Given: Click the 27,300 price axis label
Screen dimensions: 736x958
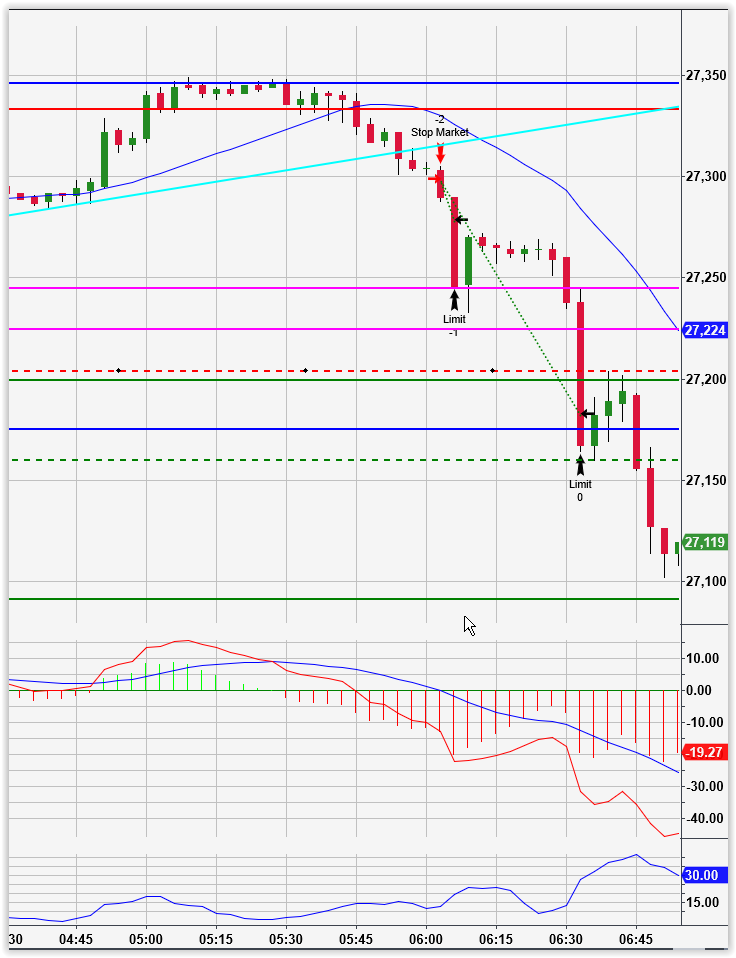Looking at the screenshot, I should [x=706, y=177].
